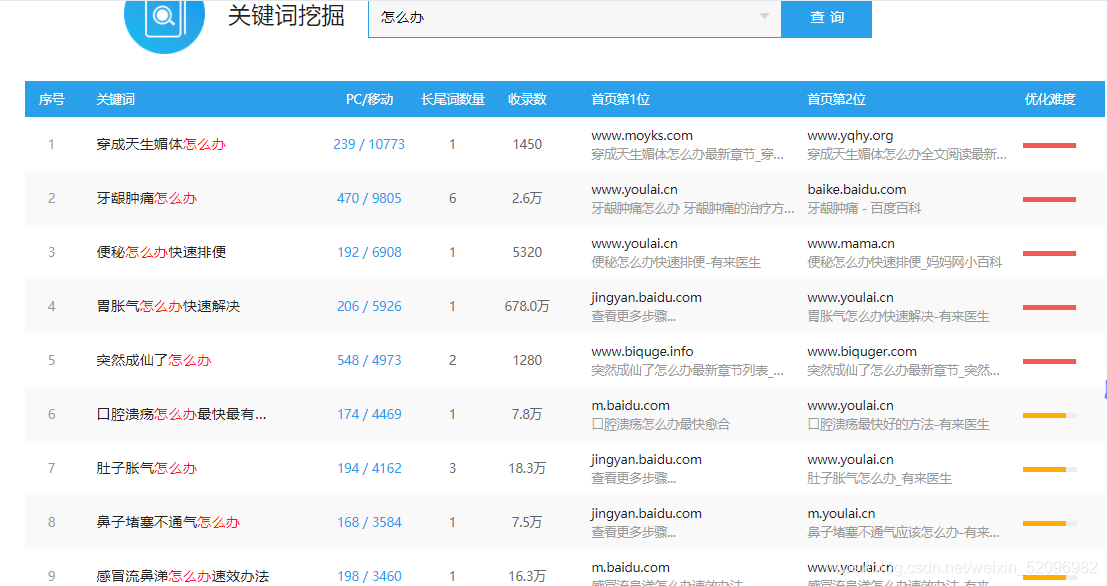Viewport: 1107px width, 586px height.
Task: Focus the keyword field containing 怎么办
Action: pyautogui.click(x=575, y=18)
